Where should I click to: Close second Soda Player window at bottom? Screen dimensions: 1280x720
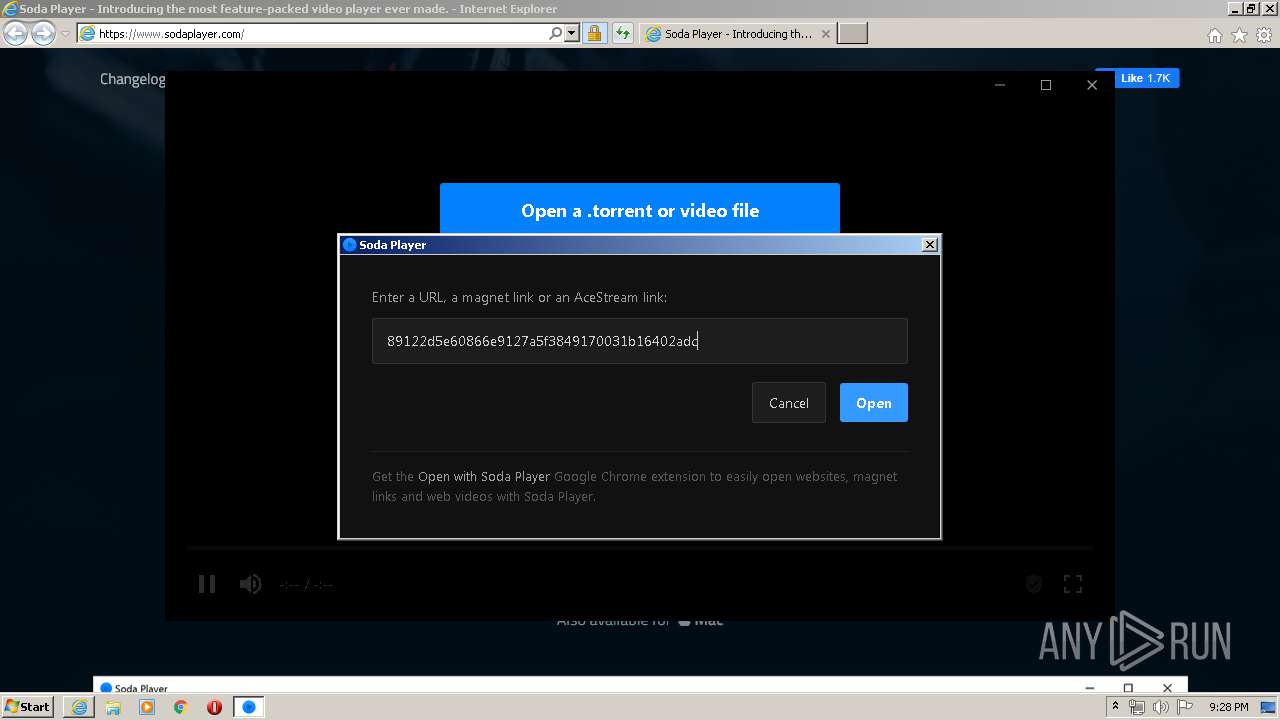pyautogui.click(x=1167, y=688)
